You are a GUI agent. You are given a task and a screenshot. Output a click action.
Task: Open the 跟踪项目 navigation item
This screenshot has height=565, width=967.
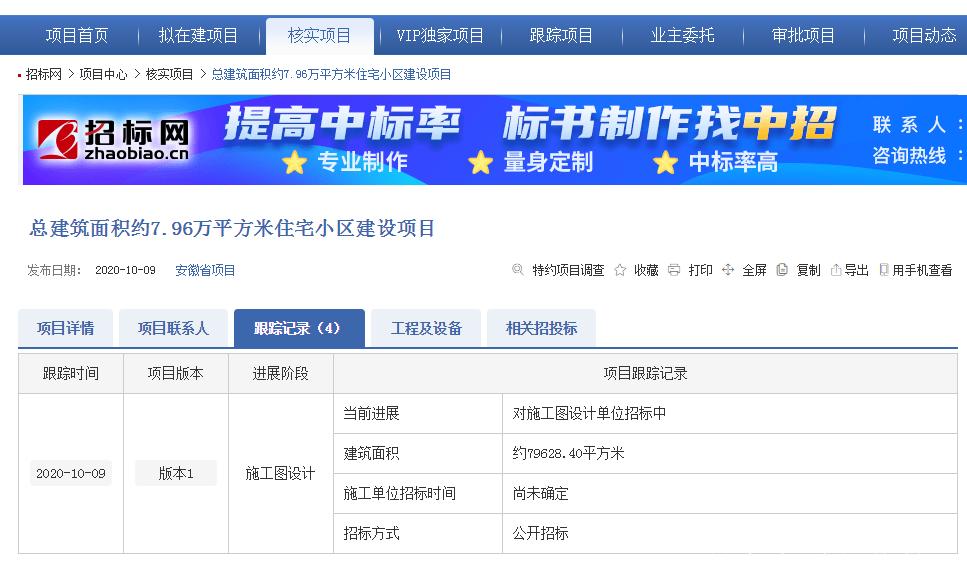tap(561, 35)
